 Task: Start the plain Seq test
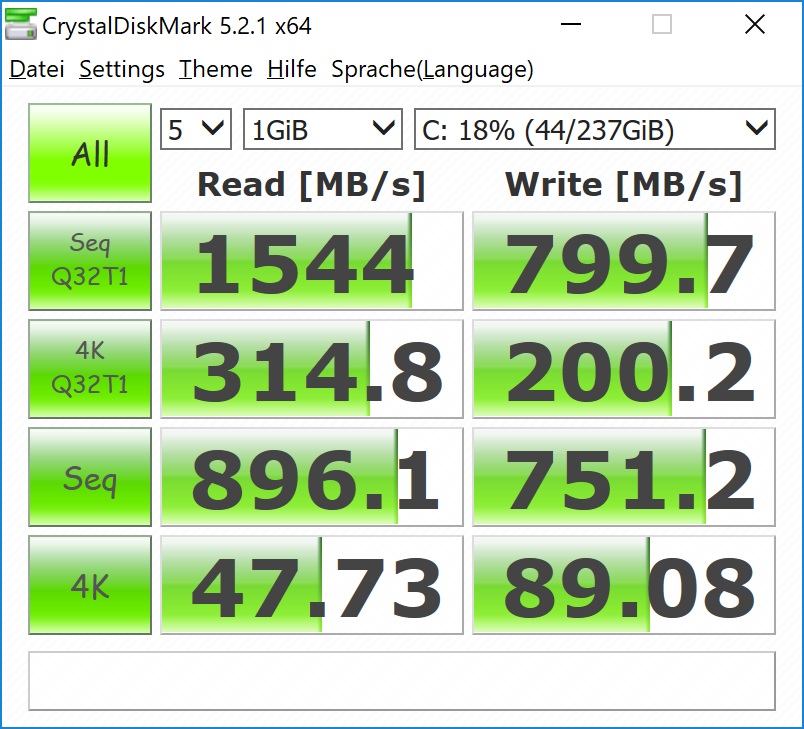(90, 477)
